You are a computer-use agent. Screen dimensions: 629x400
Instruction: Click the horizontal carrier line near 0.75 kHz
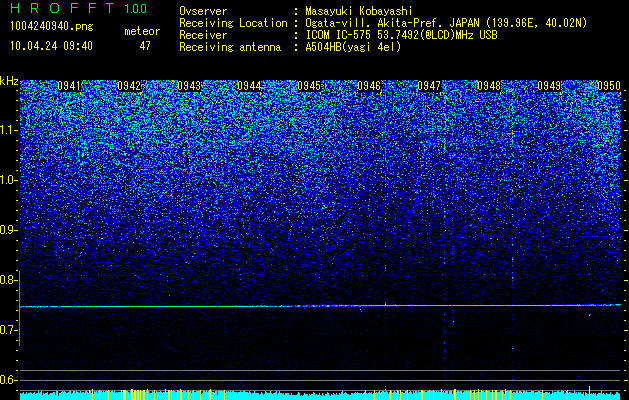pos(320,306)
